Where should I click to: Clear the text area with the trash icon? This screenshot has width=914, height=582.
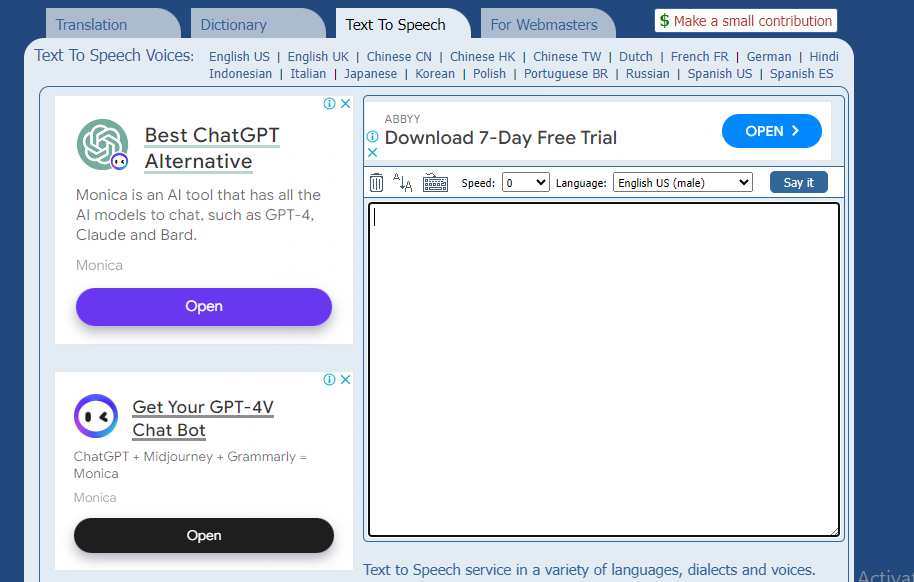click(x=377, y=181)
